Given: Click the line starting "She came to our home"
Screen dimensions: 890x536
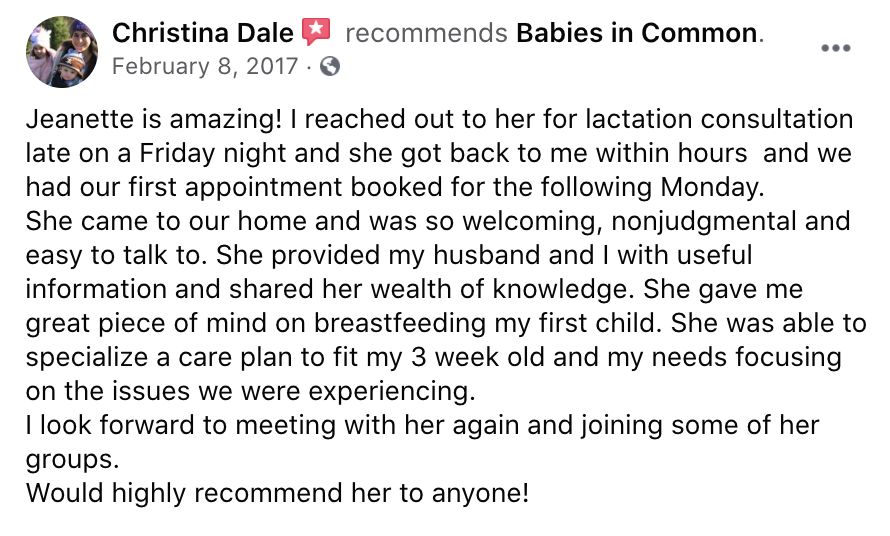Looking at the screenshot, I should [438, 221].
